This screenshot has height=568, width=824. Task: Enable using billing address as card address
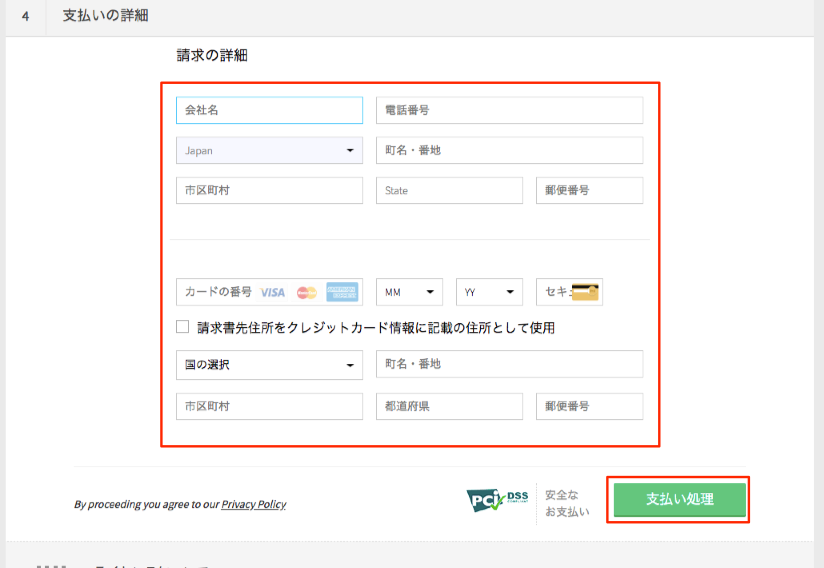point(182,327)
